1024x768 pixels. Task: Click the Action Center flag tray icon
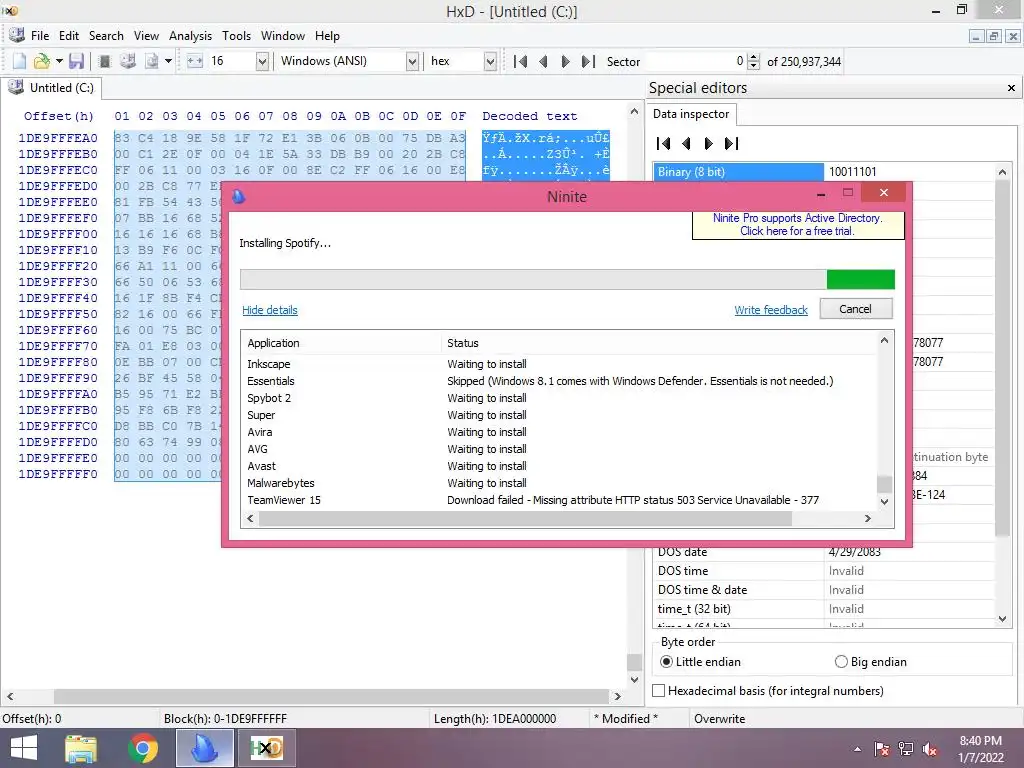pos(882,749)
